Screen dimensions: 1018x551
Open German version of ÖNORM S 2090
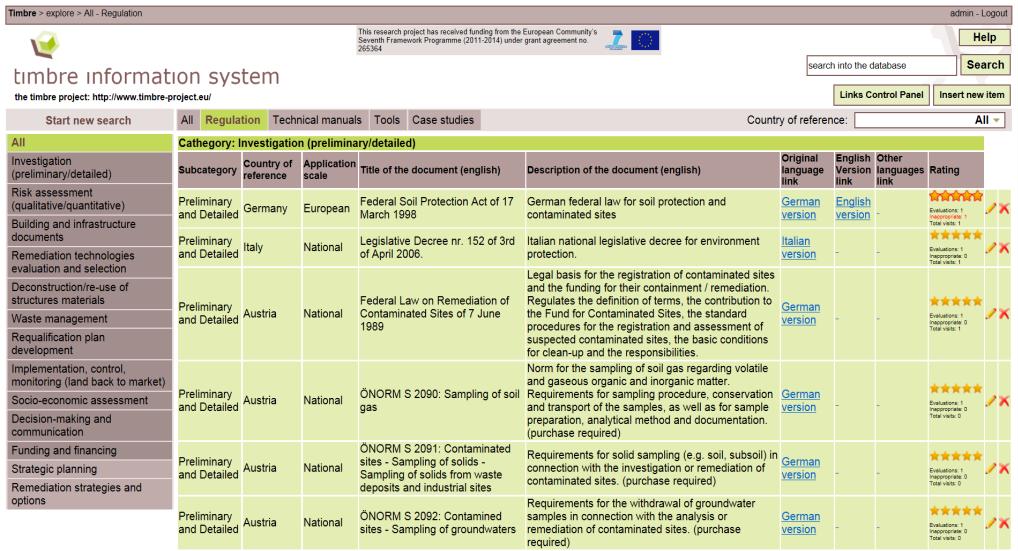click(x=801, y=401)
